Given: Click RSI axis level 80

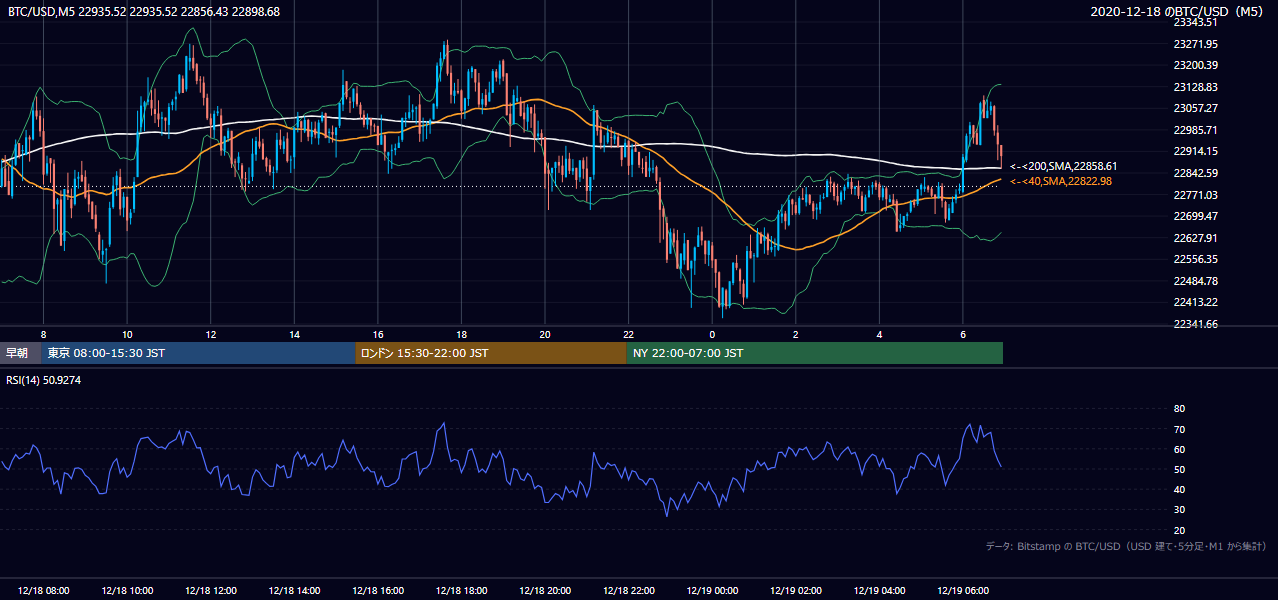Looking at the screenshot, I should (x=1179, y=409).
